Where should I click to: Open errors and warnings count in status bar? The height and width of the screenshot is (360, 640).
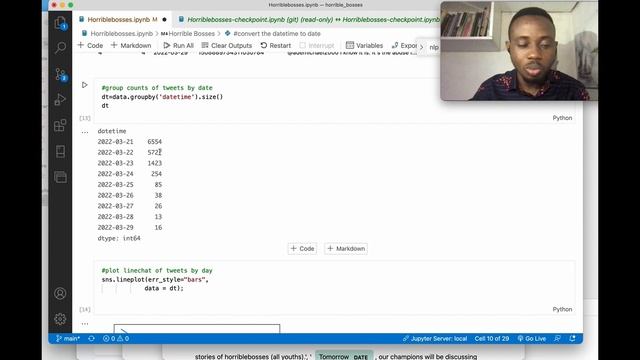click(x=116, y=338)
